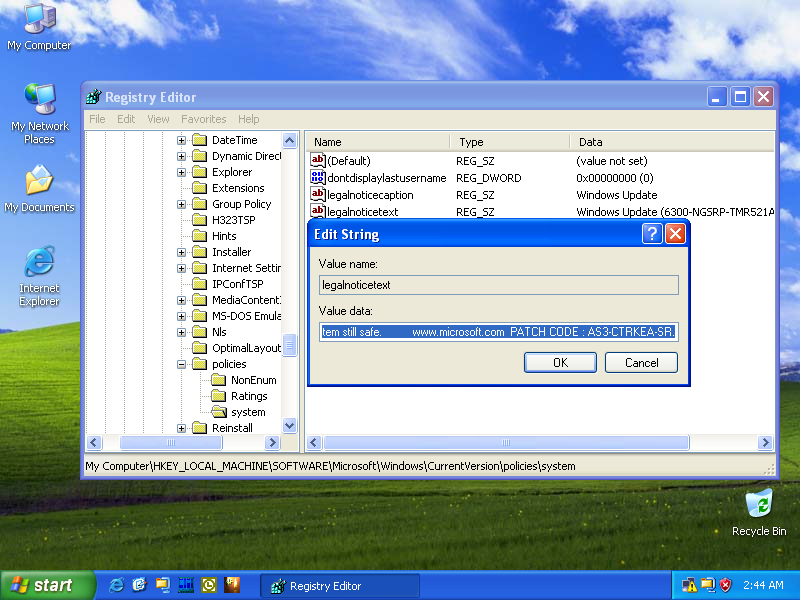
Task: Click the Registry Editor title bar icon
Action: [x=93, y=96]
